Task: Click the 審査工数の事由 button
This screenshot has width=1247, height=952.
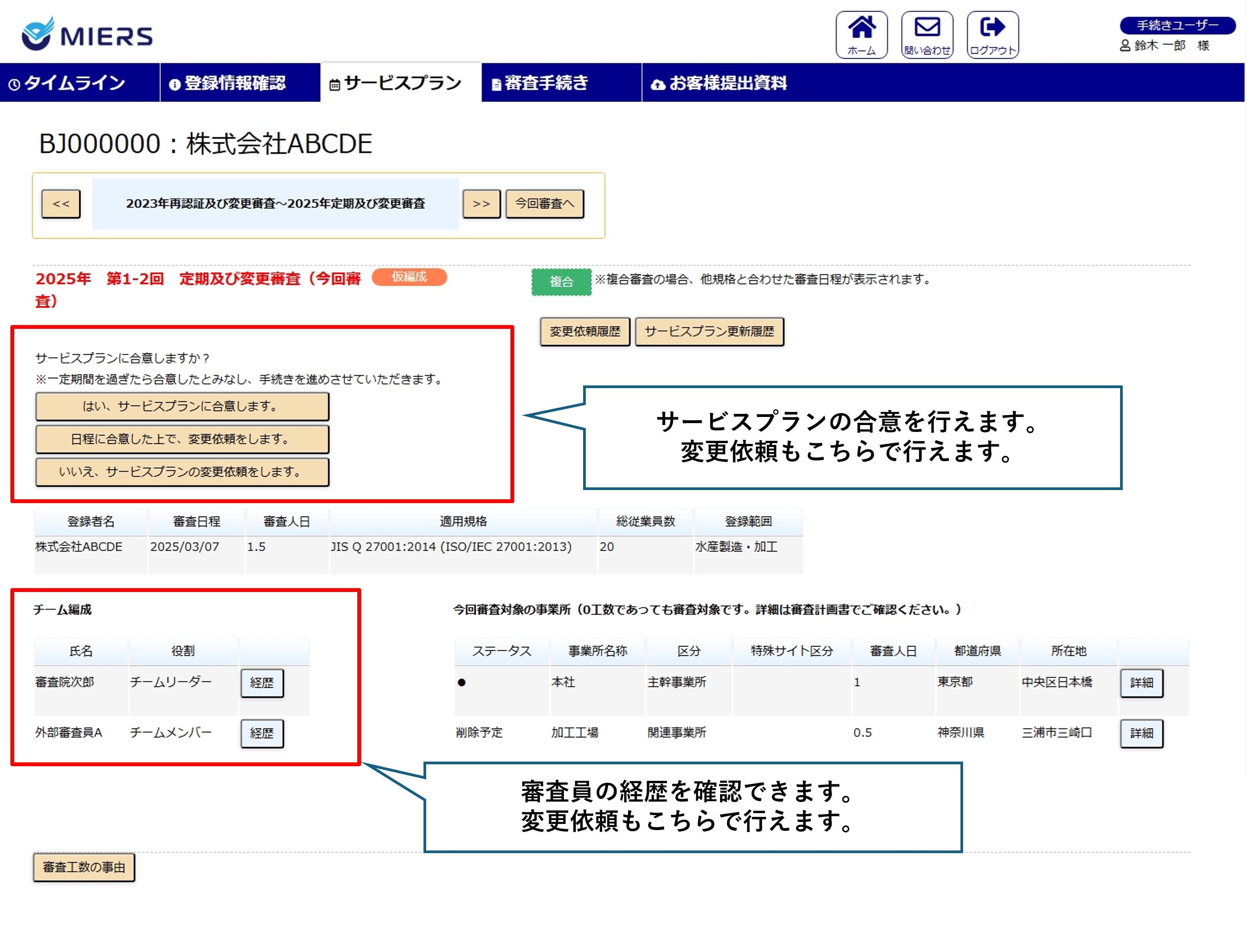Action: [84, 867]
